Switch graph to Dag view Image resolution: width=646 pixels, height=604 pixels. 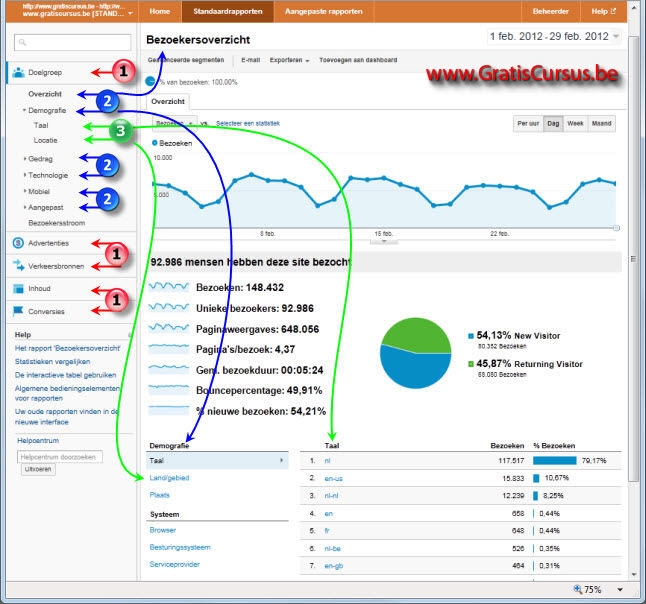coord(553,124)
